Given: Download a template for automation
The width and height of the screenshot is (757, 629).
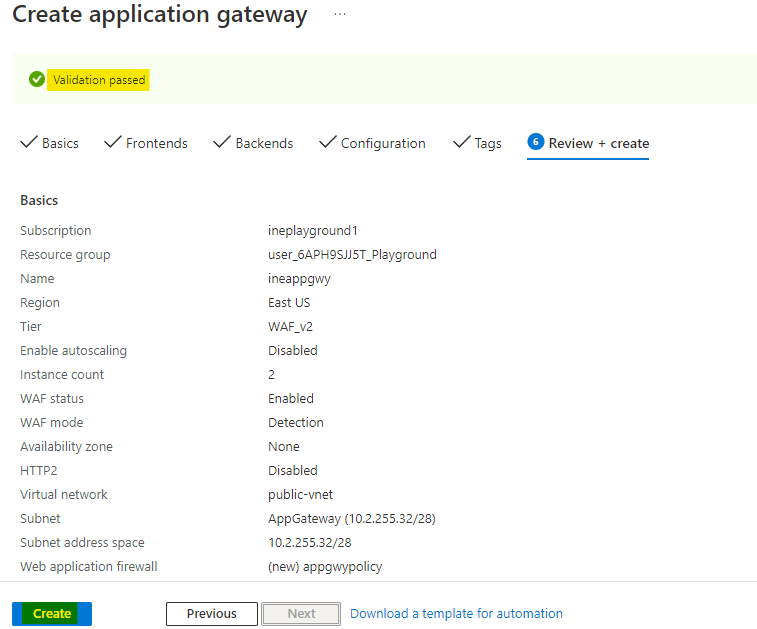Looking at the screenshot, I should 456,614.
